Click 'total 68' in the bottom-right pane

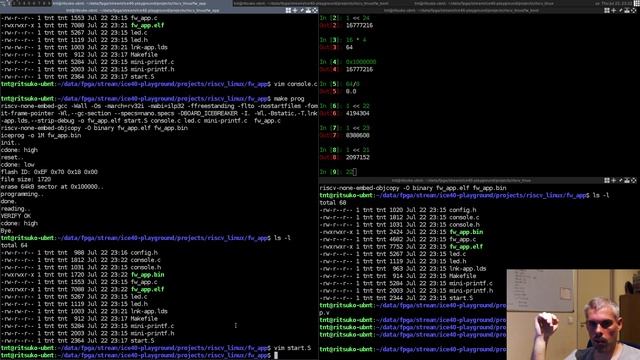(333, 202)
